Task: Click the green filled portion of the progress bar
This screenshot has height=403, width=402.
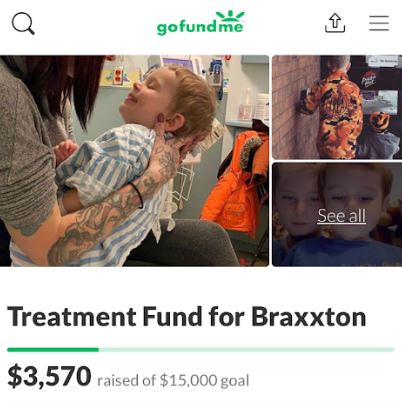Action: tap(53, 350)
